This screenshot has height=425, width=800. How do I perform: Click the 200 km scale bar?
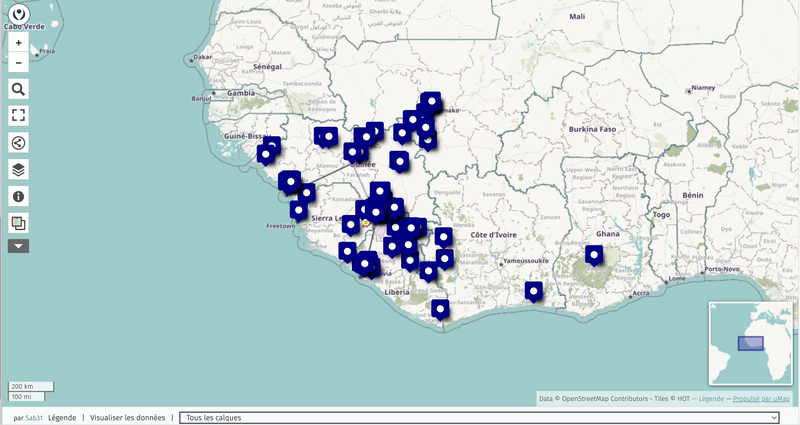pos(31,386)
